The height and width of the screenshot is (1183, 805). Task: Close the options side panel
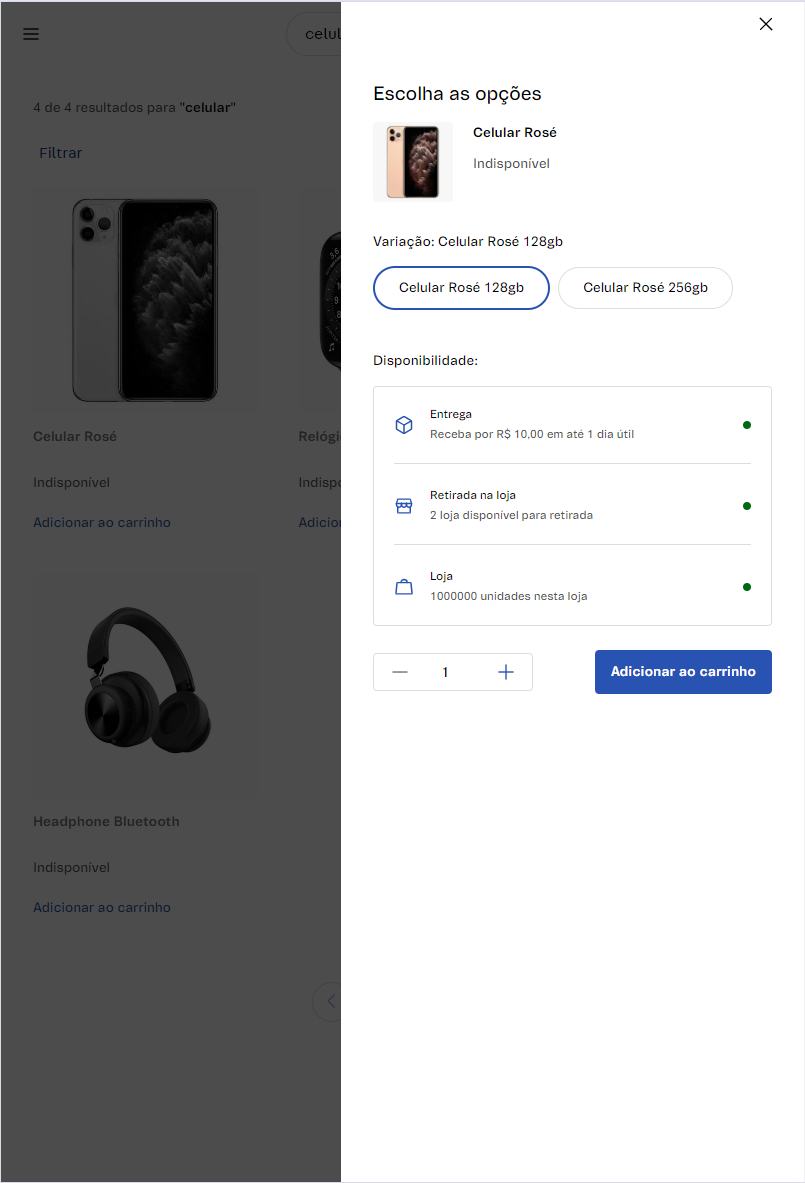(766, 25)
